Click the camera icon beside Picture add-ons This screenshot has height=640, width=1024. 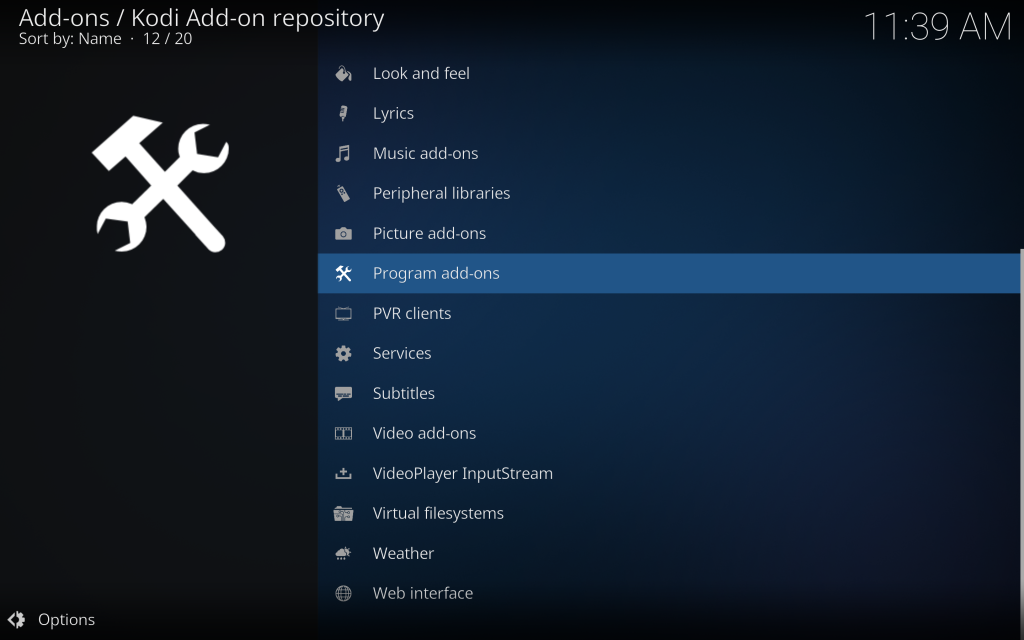click(x=343, y=233)
